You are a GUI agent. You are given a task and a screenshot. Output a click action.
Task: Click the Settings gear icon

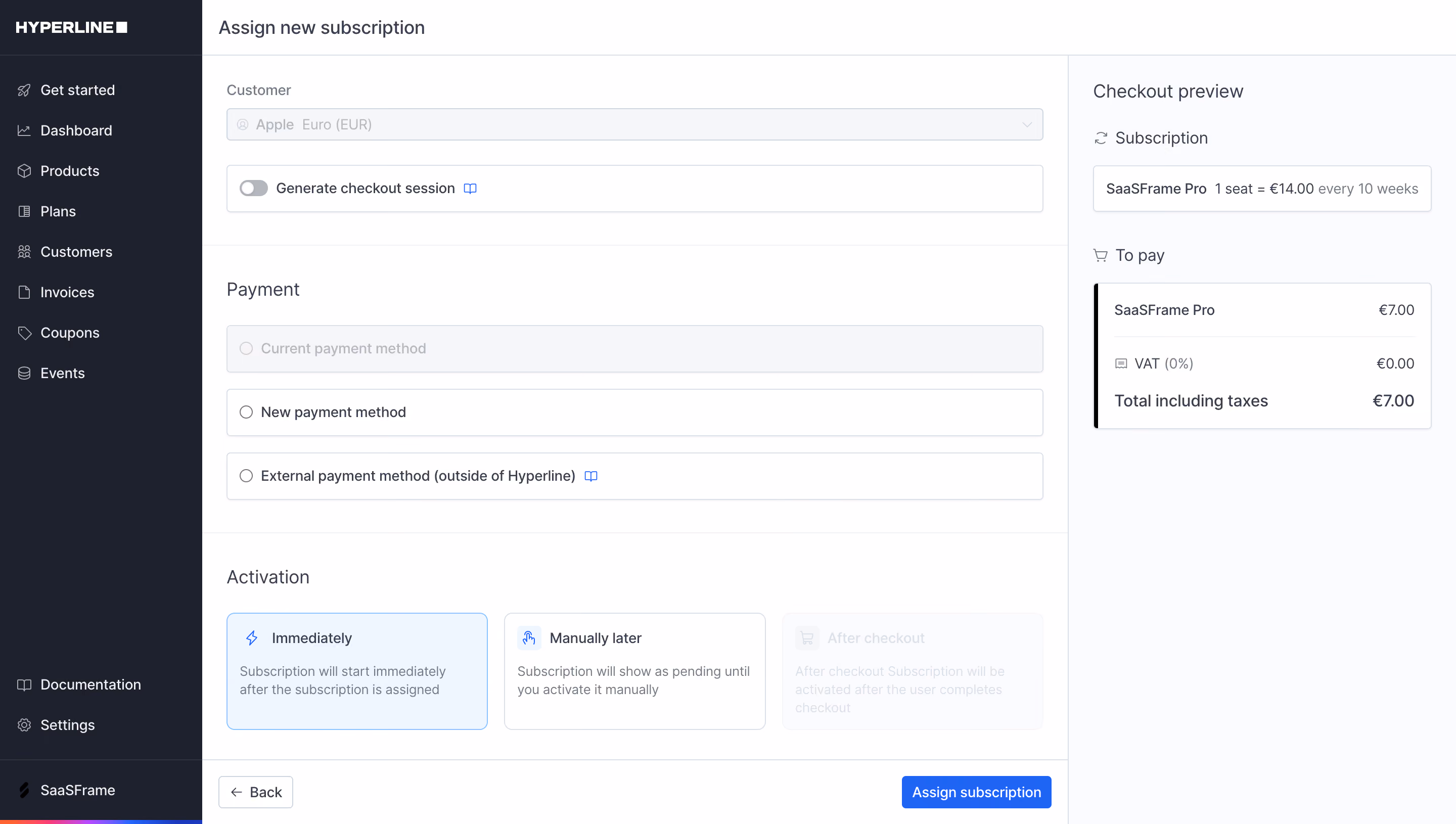[24, 725]
